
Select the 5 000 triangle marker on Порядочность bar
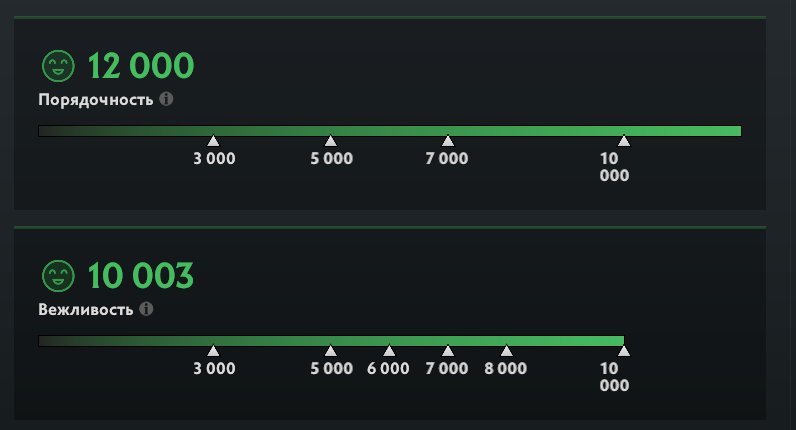click(331, 141)
